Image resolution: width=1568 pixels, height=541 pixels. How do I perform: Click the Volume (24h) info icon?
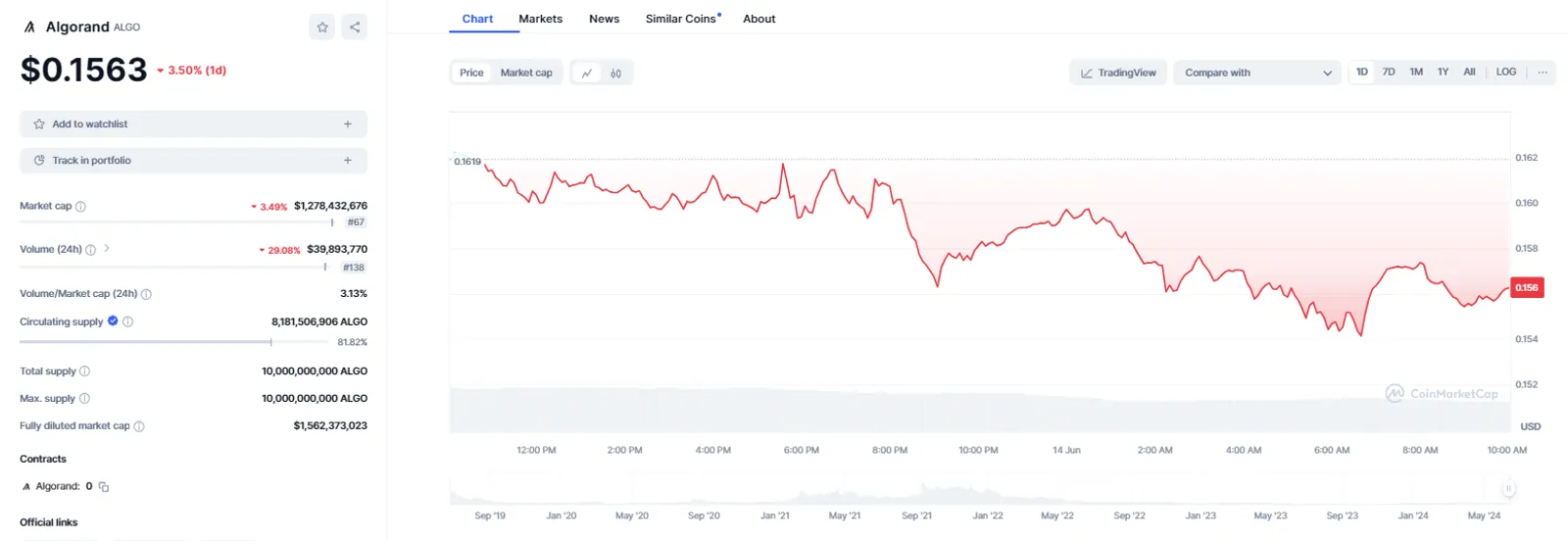(91, 250)
